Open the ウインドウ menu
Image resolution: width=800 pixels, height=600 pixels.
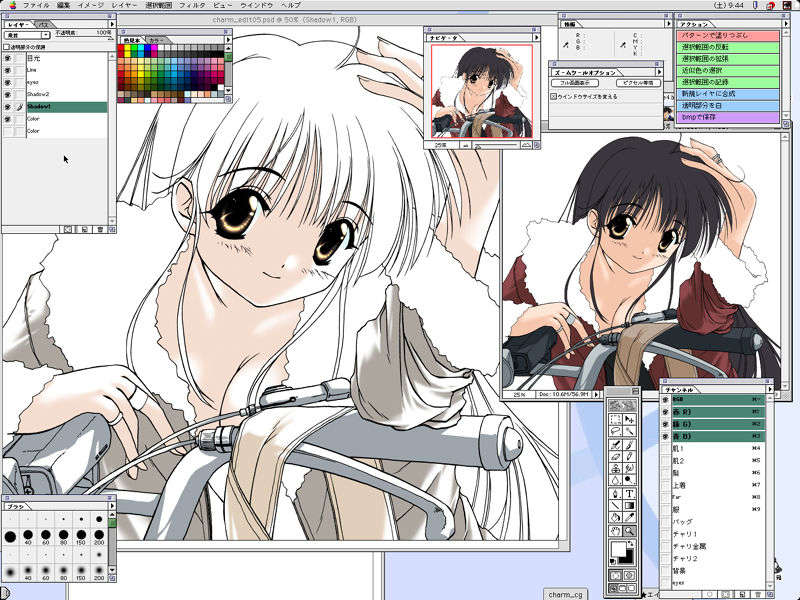click(257, 5)
